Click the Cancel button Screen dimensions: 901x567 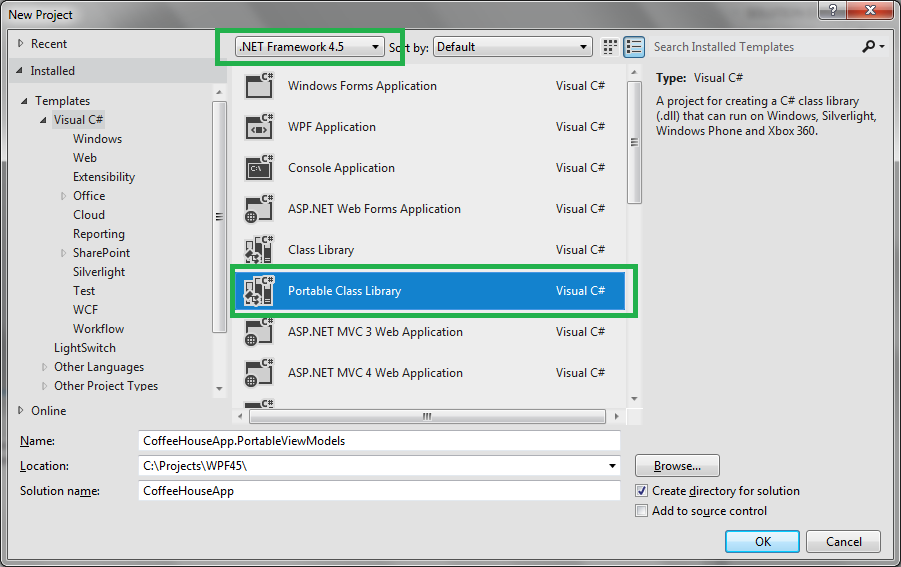coord(844,542)
